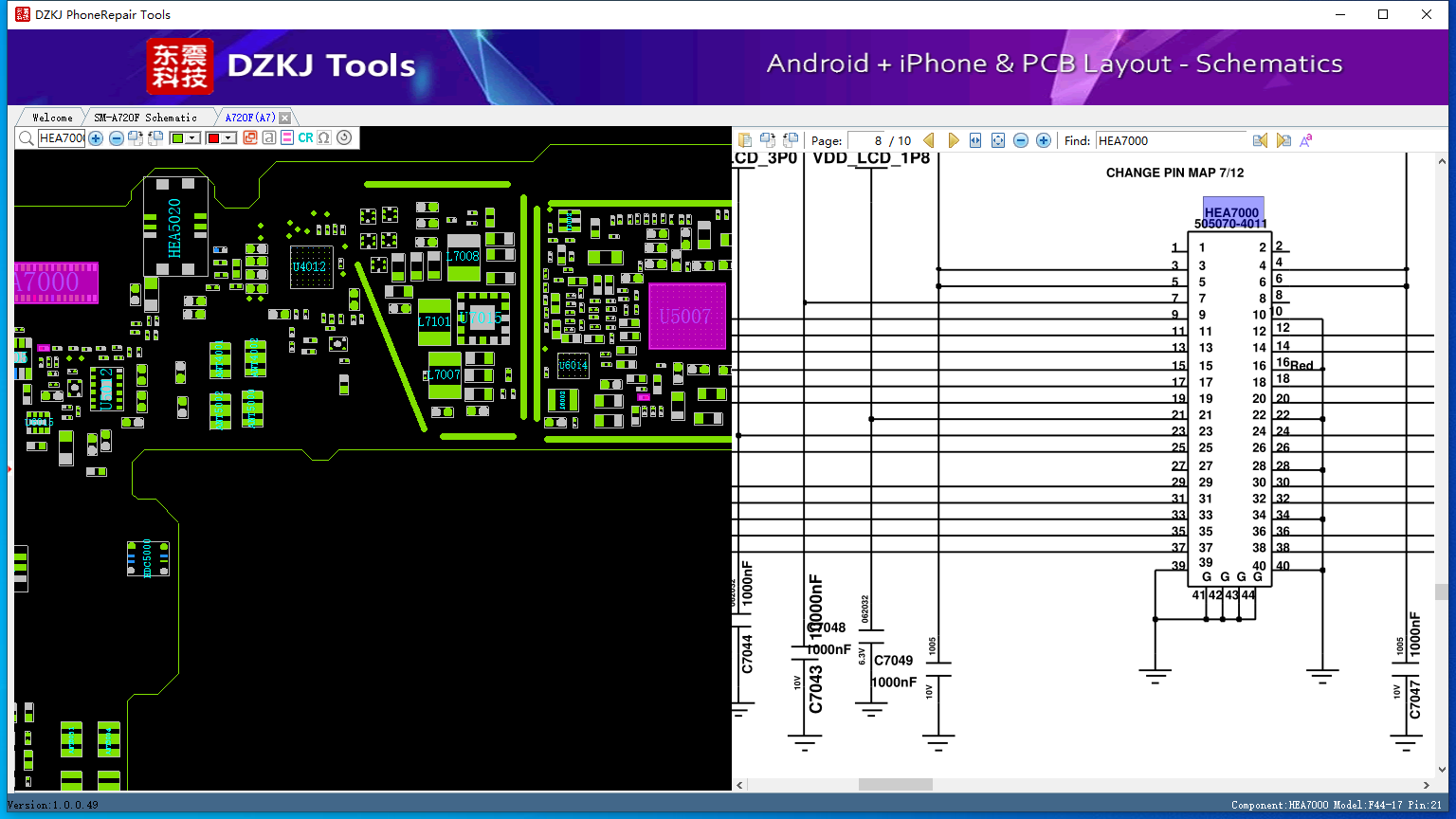Close the A720F(A7) tab
Viewport: 1456px width, 819px height.
(x=284, y=118)
